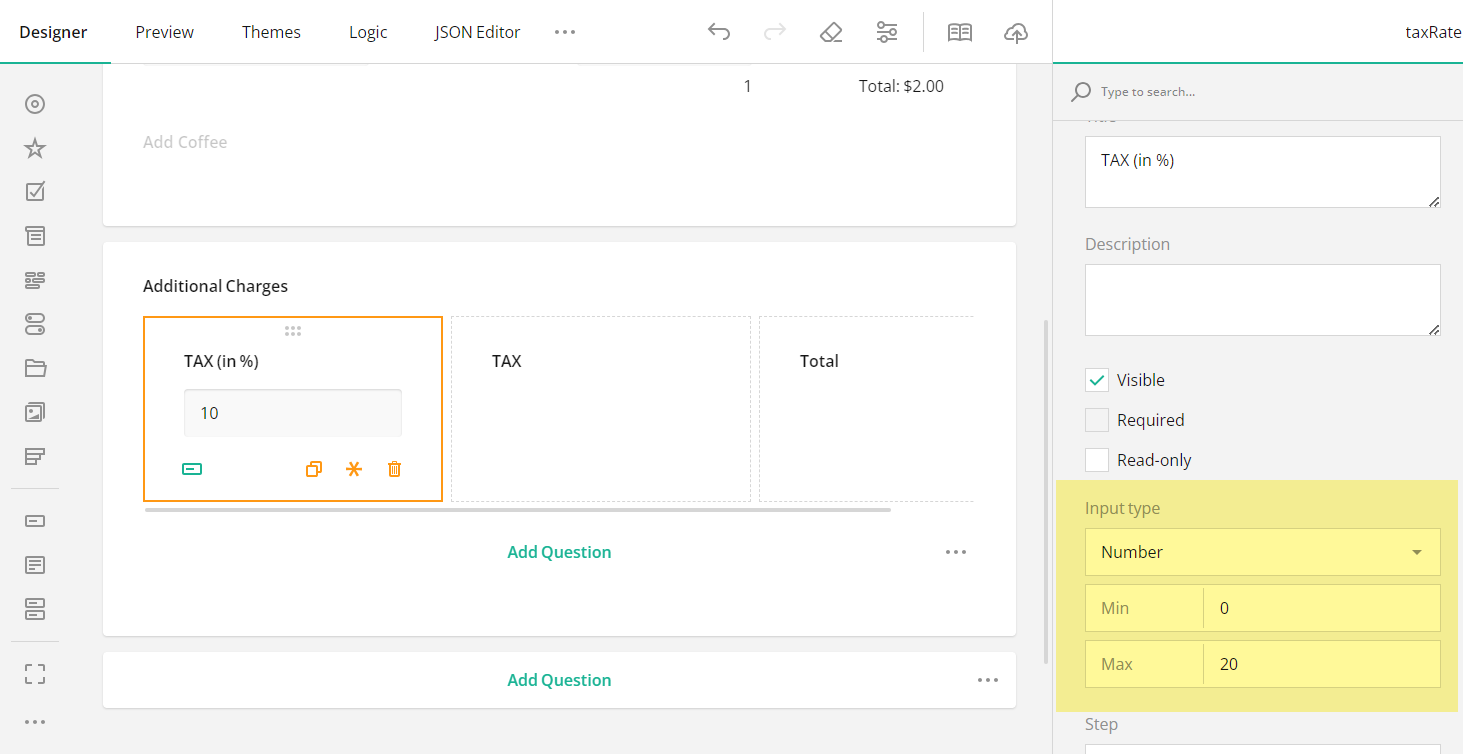Click the Add Question link
Viewport: 1463px width, 754px height.
559,551
